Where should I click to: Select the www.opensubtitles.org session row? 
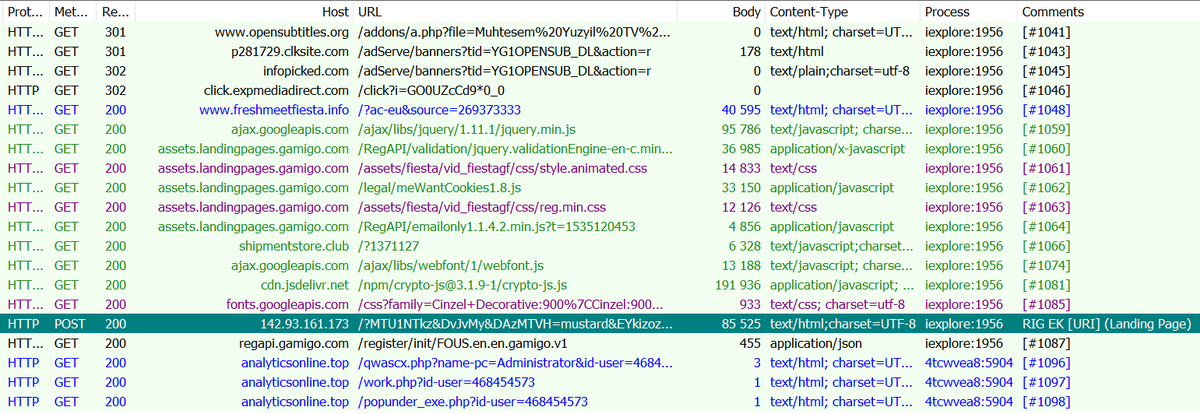[x=600, y=32]
